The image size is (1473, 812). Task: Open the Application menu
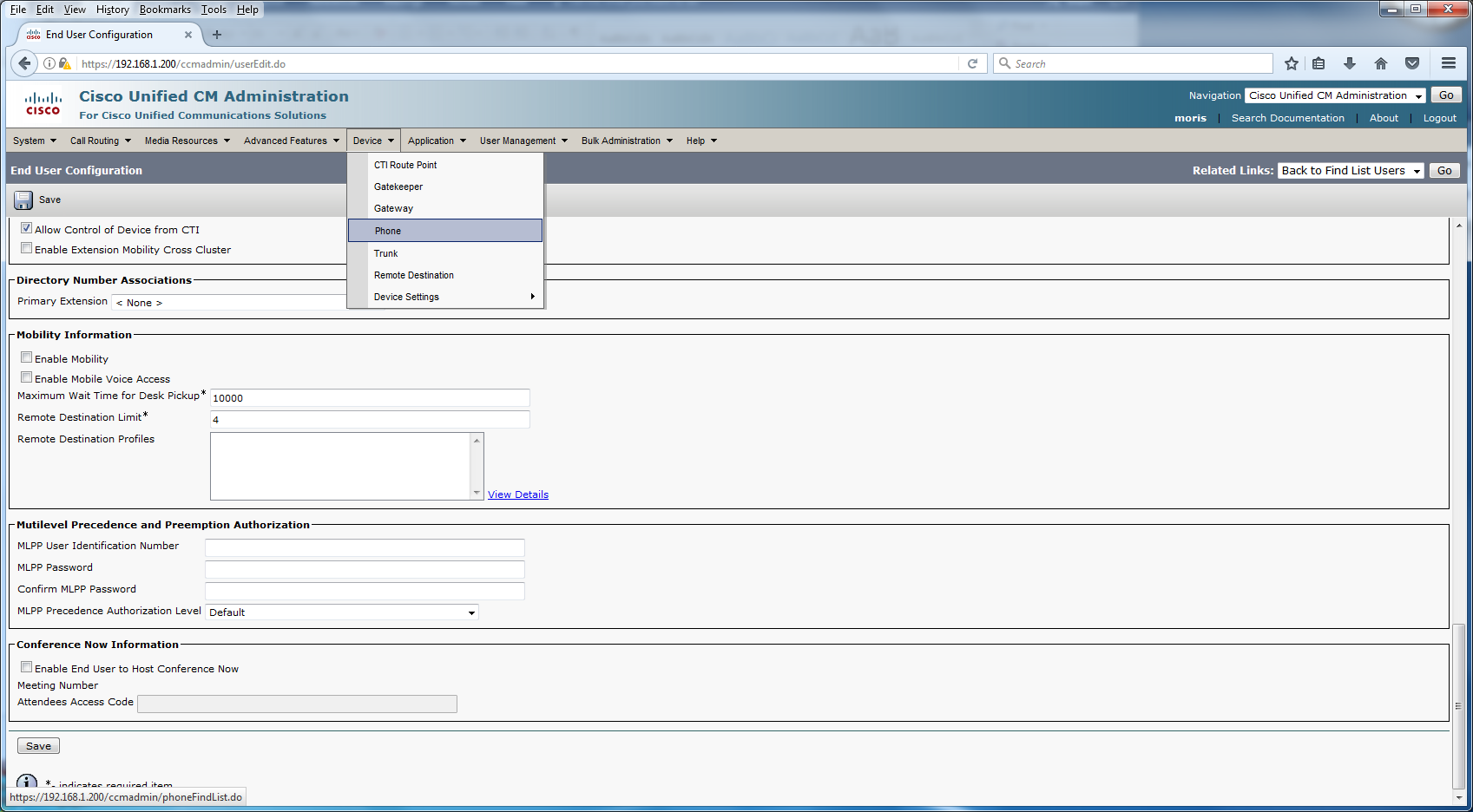pyautogui.click(x=437, y=141)
